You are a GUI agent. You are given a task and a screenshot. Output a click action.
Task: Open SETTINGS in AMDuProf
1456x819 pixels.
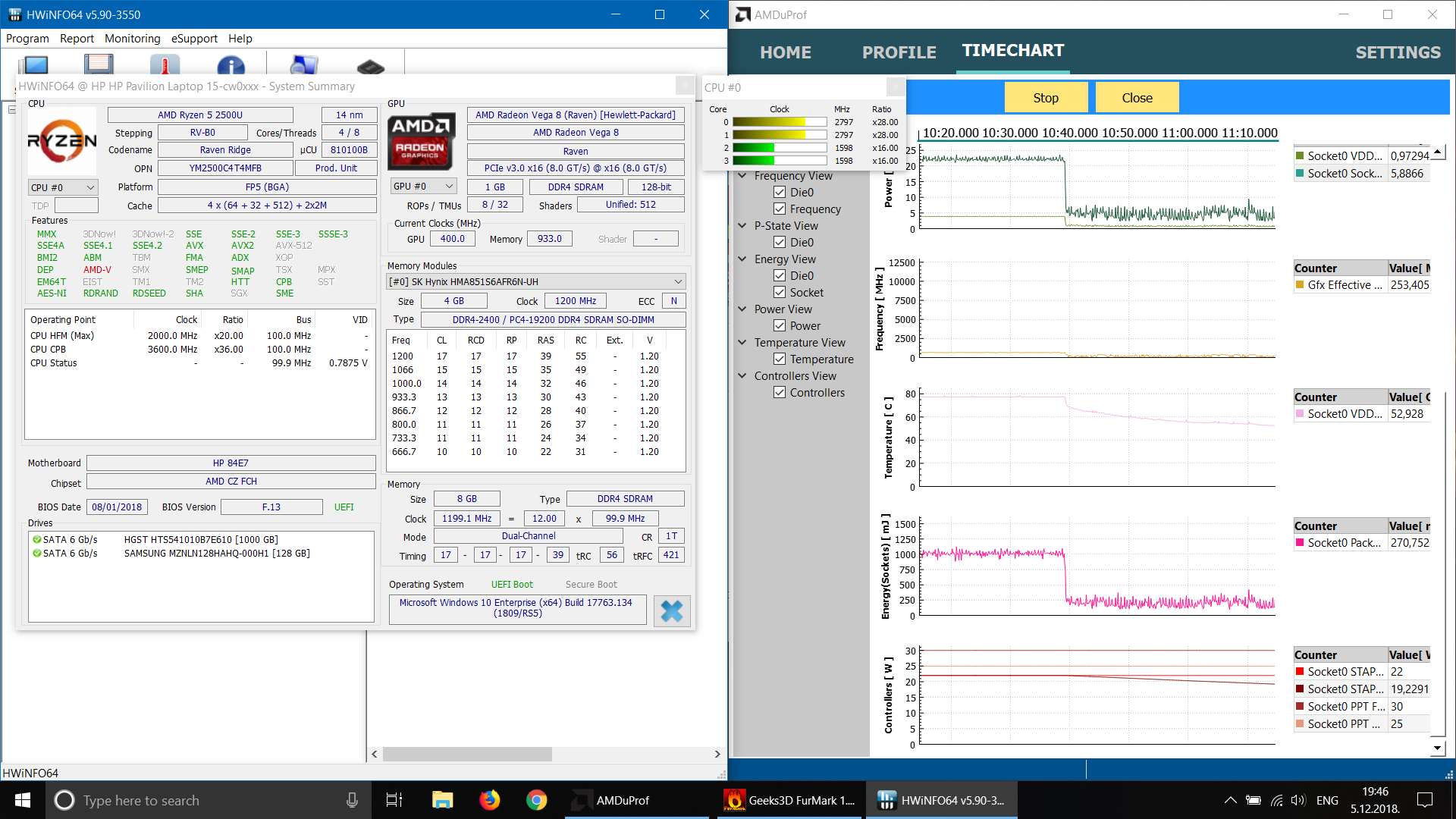[x=1398, y=52]
